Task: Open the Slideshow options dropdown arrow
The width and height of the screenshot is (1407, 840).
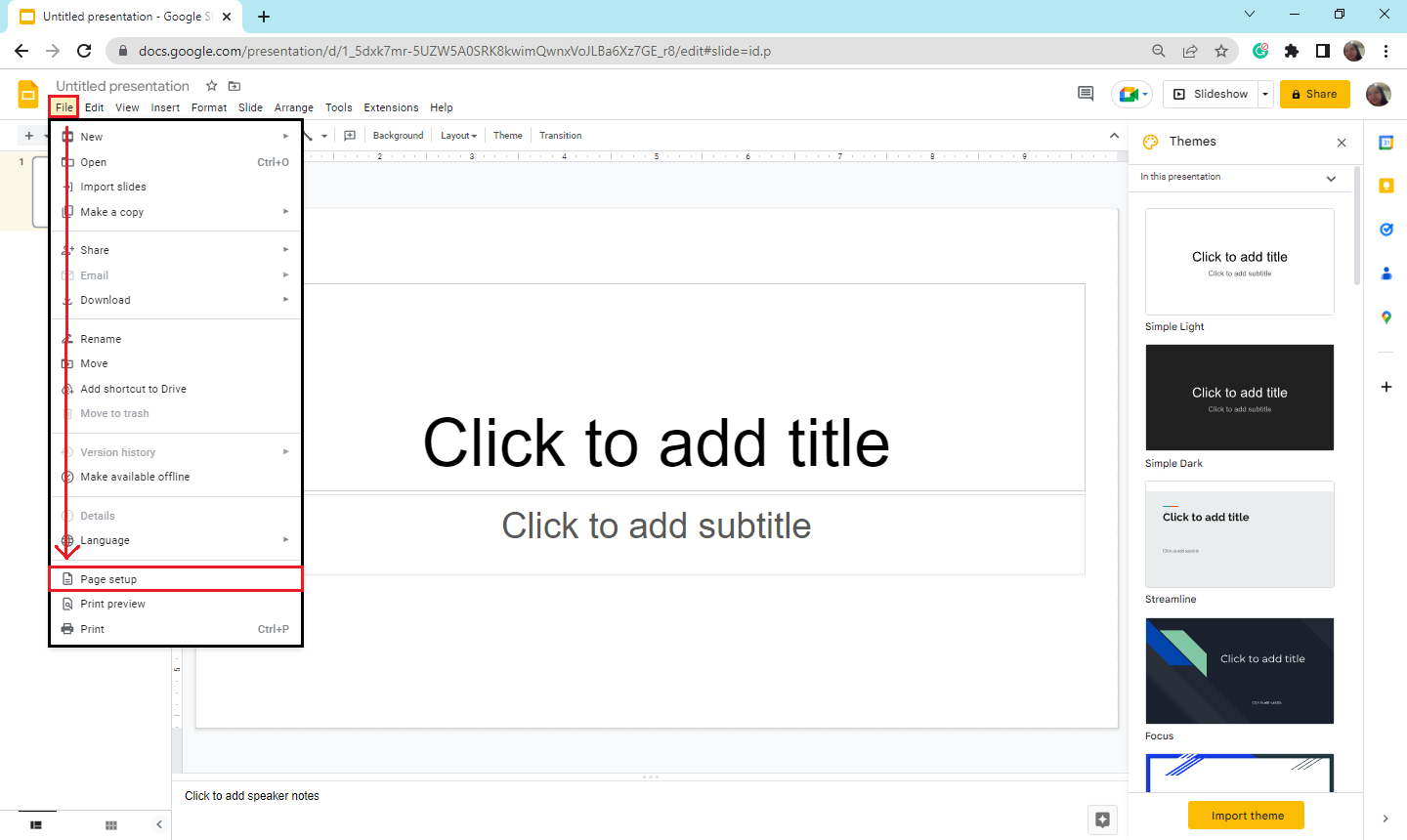Action: coord(1264,93)
